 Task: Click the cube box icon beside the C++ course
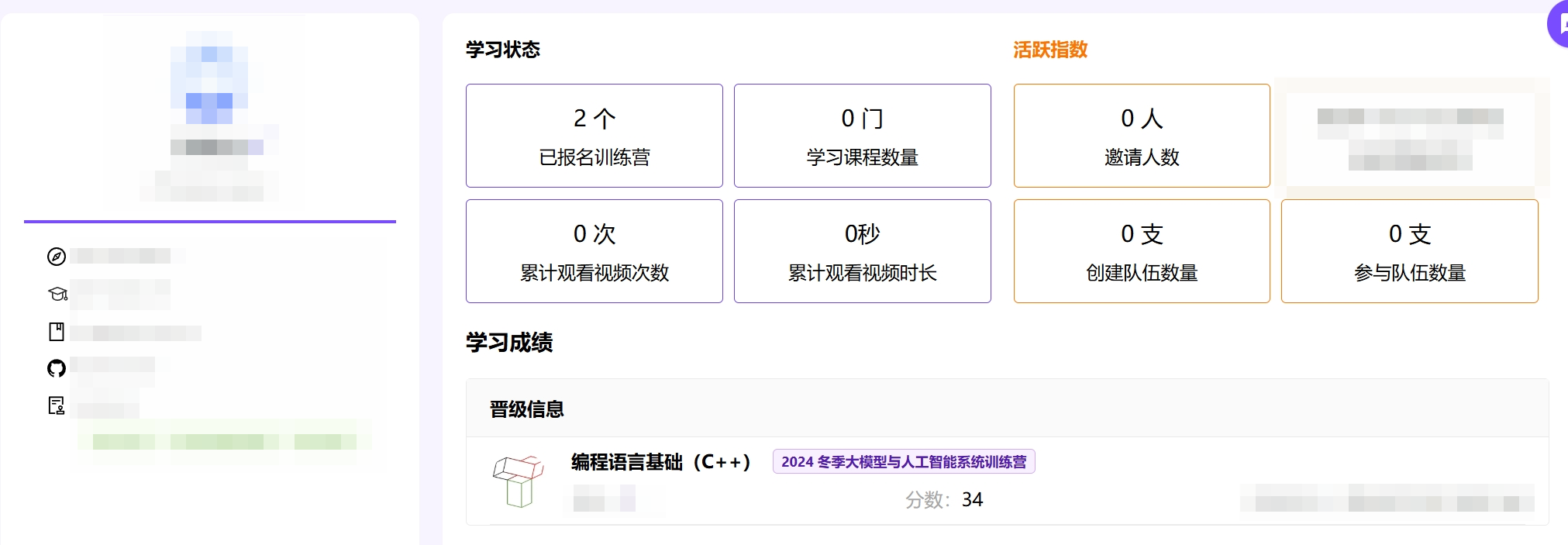[x=519, y=481]
